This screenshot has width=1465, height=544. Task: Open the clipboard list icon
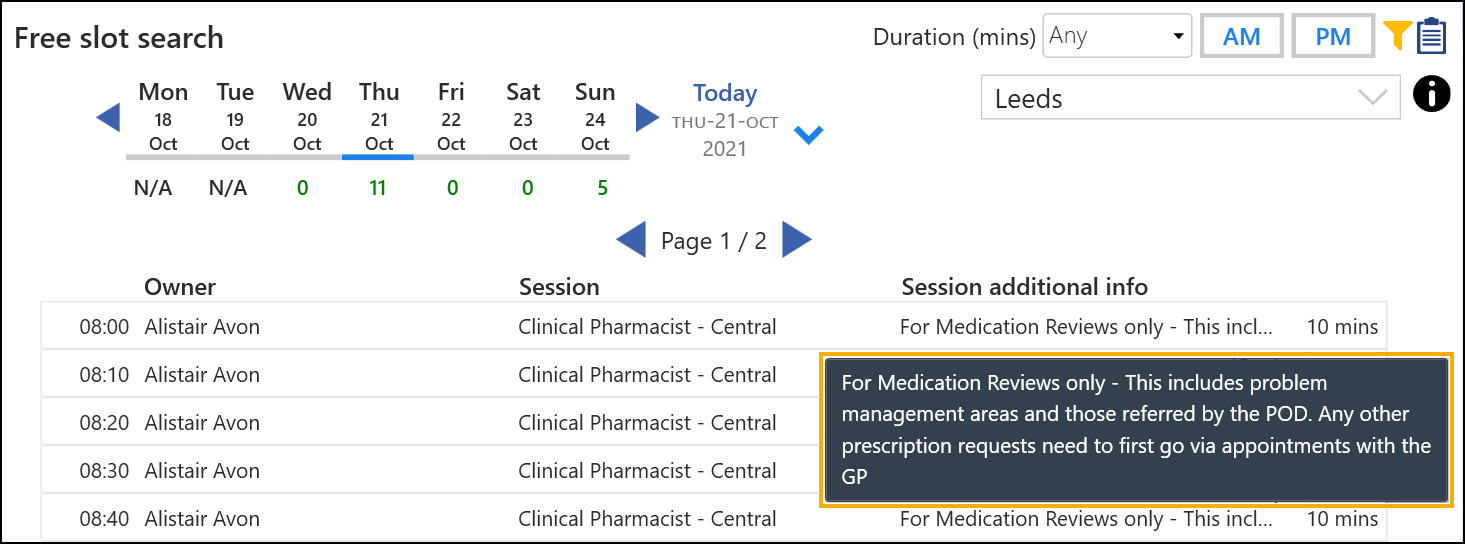click(x=1432, y=35)
